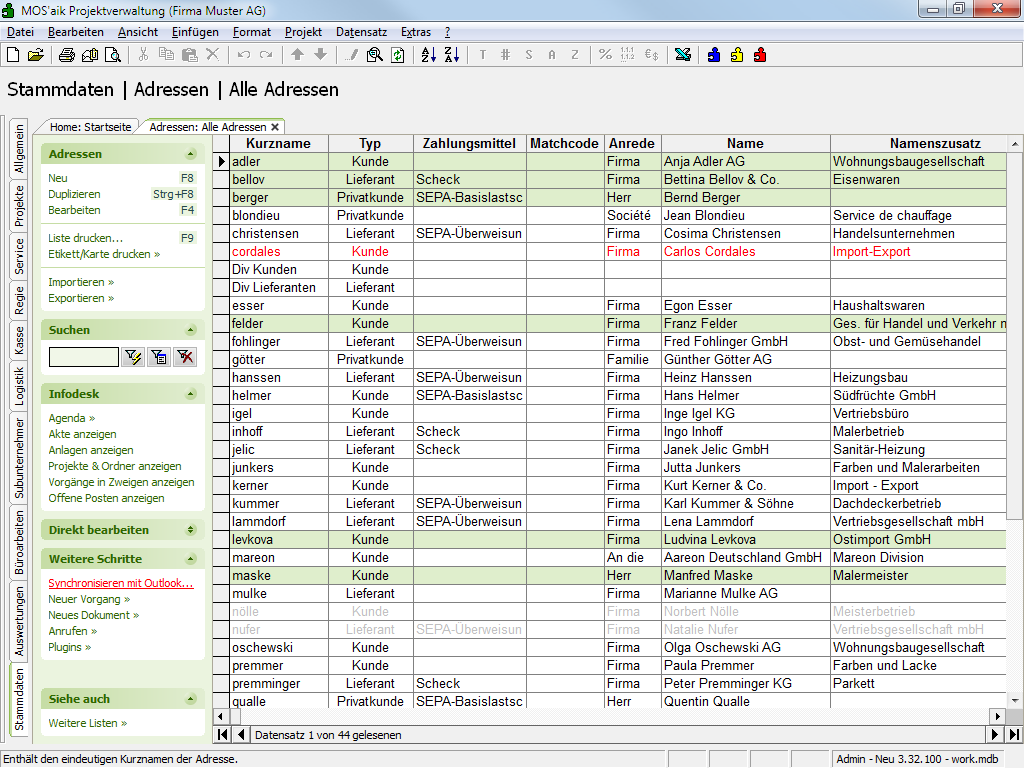Click the printer icon in the toolbar
This screenshot has width=1024, height=768.
[67, 56]
